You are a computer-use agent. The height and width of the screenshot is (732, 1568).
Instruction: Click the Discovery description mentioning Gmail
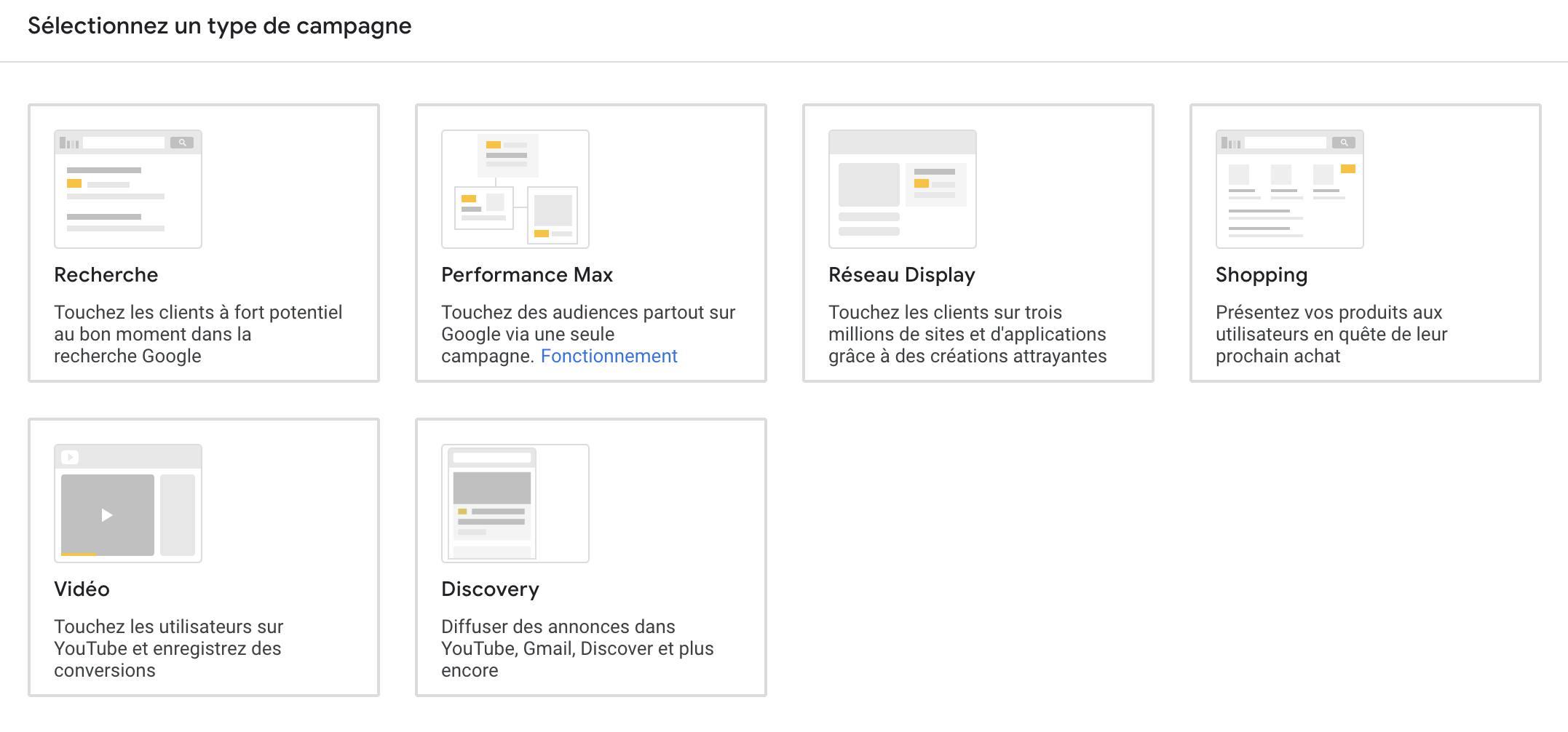(577, 648)
